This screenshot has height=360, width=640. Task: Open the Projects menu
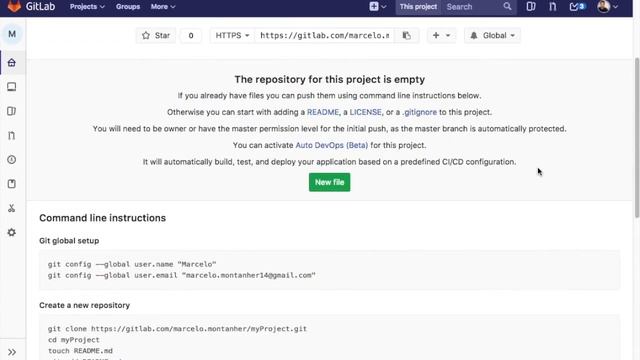(87, 7)
